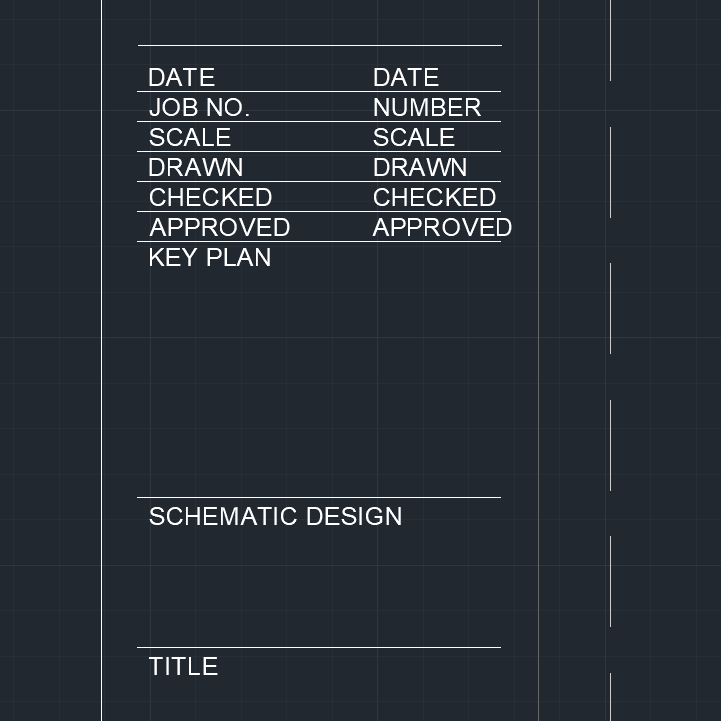Select horizontal line above TITLE
Viewport: 721px width, 721px height.
pos(319,647)
